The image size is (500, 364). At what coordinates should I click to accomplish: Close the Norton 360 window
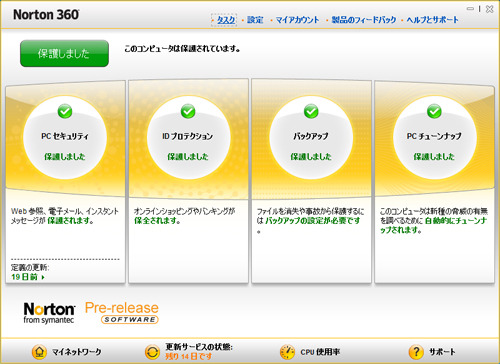pyautogui.click(x=490, y=9)
